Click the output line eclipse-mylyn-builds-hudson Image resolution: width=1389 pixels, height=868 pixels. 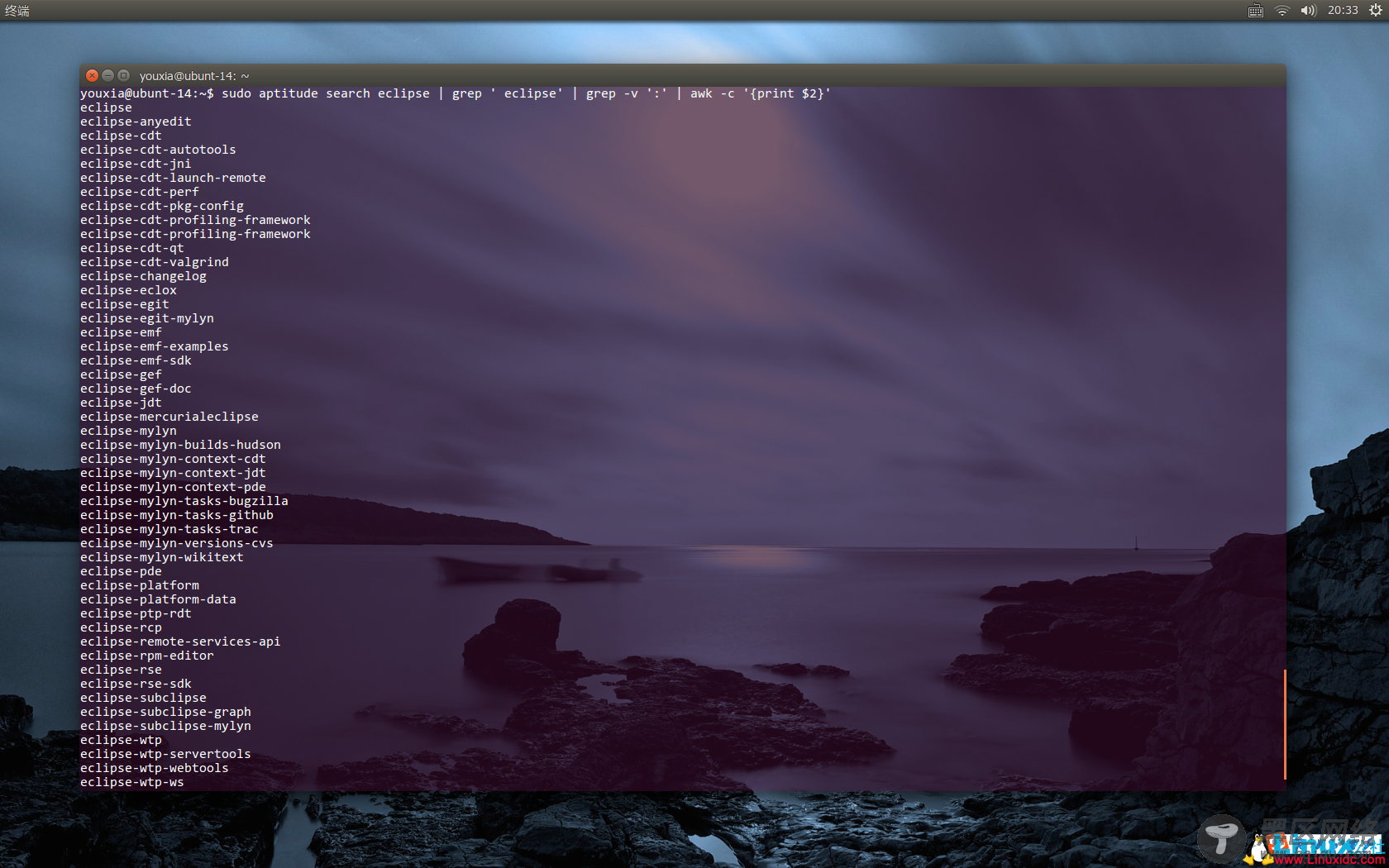180,445
